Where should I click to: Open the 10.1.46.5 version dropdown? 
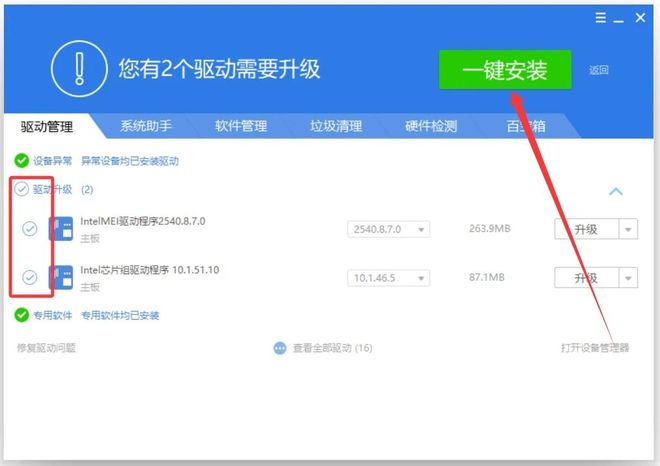click(x=389, y=278)
